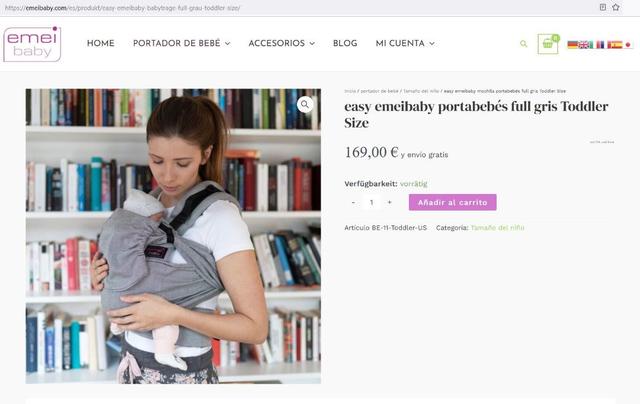Open the reader view icon in the address bar
Image resolution: width=640 pixels, height=404 pixels.
[x=602, y=7]
